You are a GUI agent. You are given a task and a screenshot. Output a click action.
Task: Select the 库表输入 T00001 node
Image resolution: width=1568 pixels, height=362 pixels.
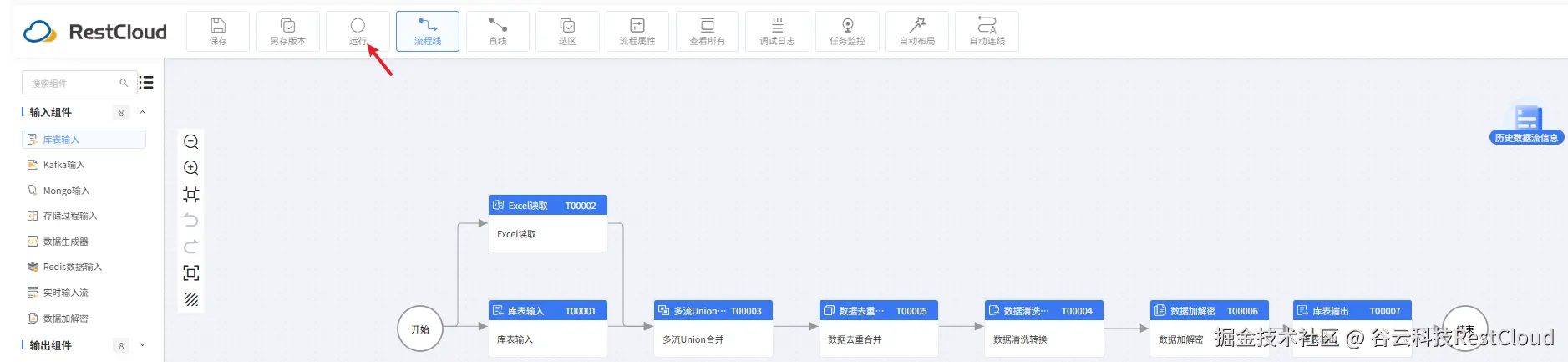[x=548, y=329]
